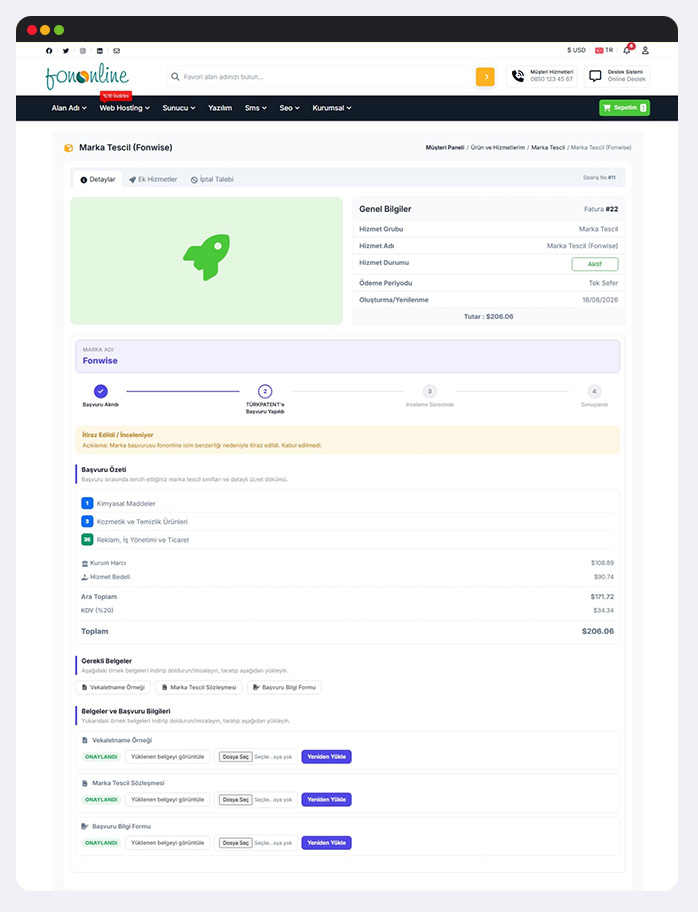Open the TR language selector

point(604,51)
